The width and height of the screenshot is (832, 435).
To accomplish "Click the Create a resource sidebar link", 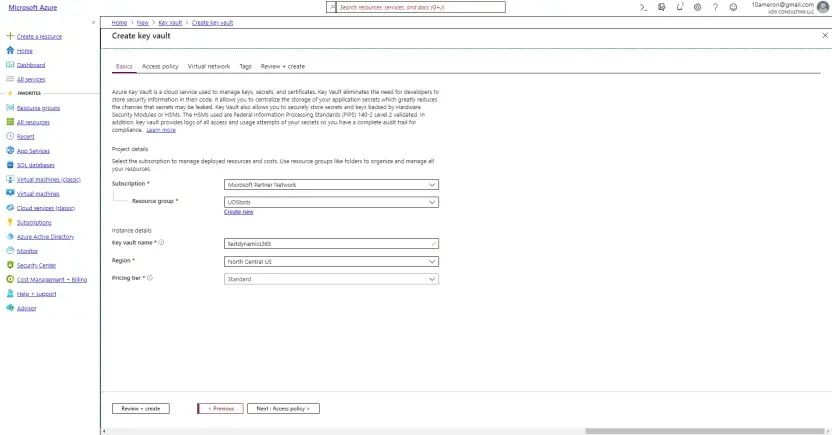I will [39, 37].
